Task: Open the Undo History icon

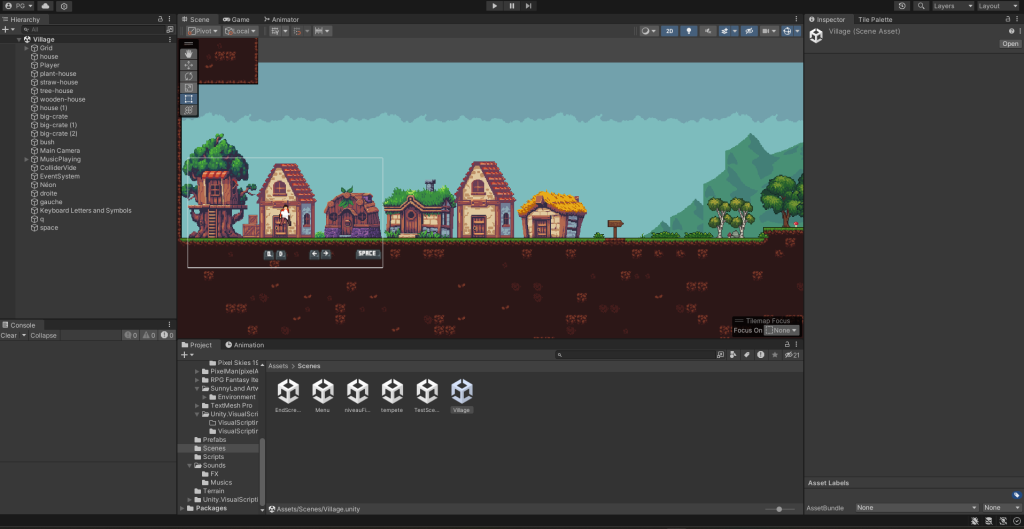Action: tap(903, 6)
